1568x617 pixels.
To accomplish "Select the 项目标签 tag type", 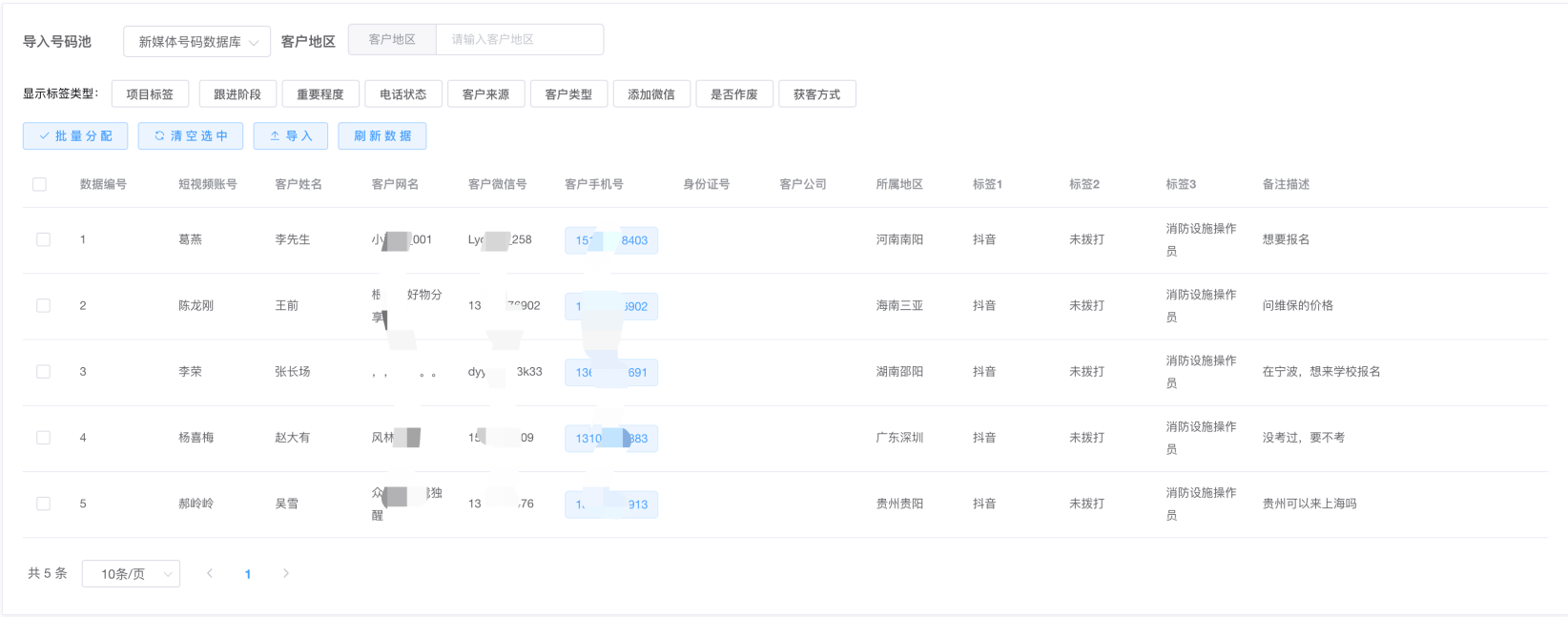I will pos(150,94).
